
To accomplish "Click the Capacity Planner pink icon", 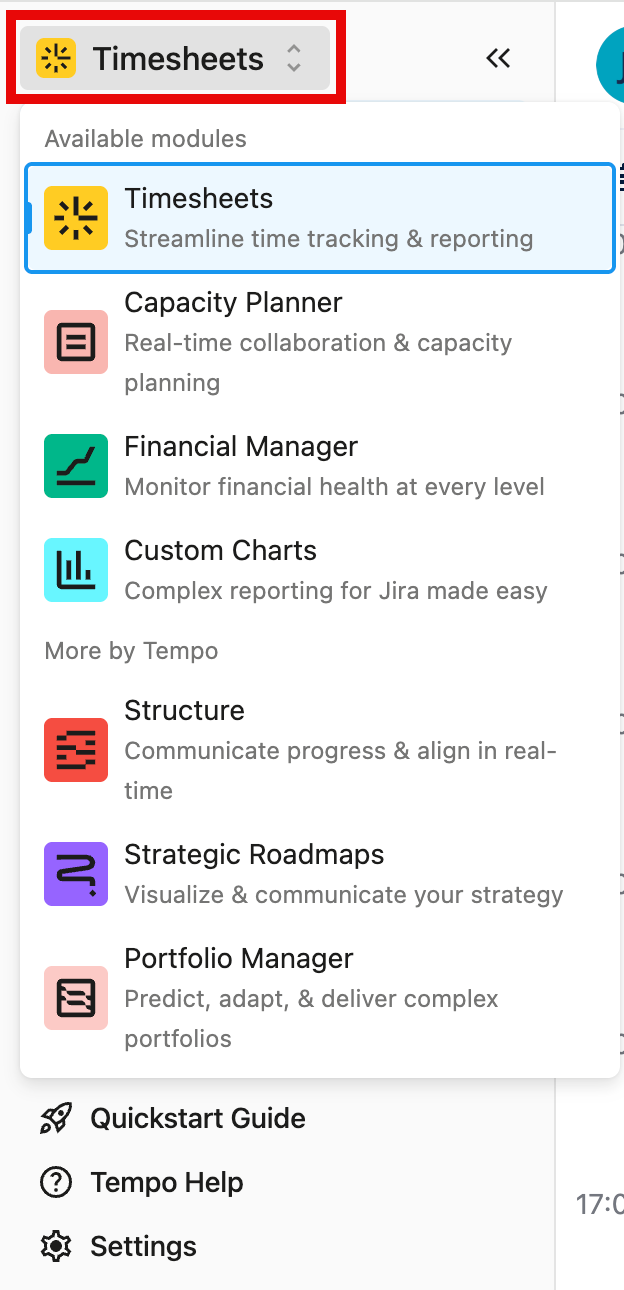I will click(76, 342).
